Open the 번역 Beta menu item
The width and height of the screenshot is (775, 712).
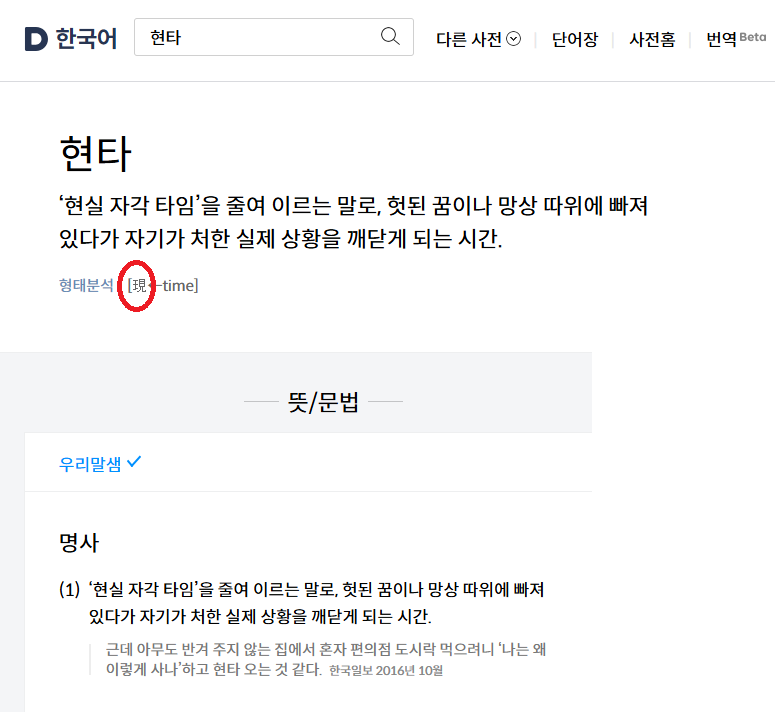pos(736,38)
